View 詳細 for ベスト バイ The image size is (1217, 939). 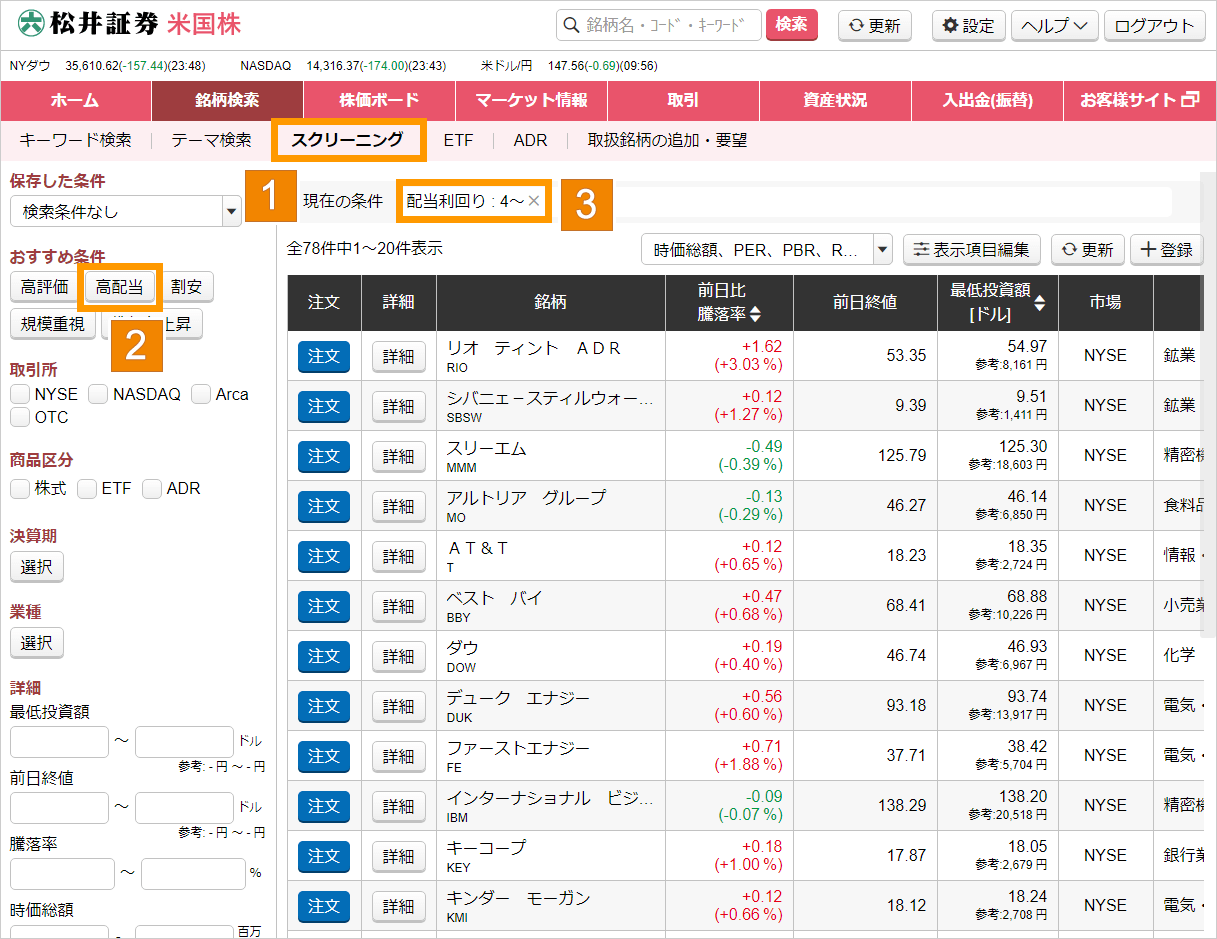coord(399,606)
